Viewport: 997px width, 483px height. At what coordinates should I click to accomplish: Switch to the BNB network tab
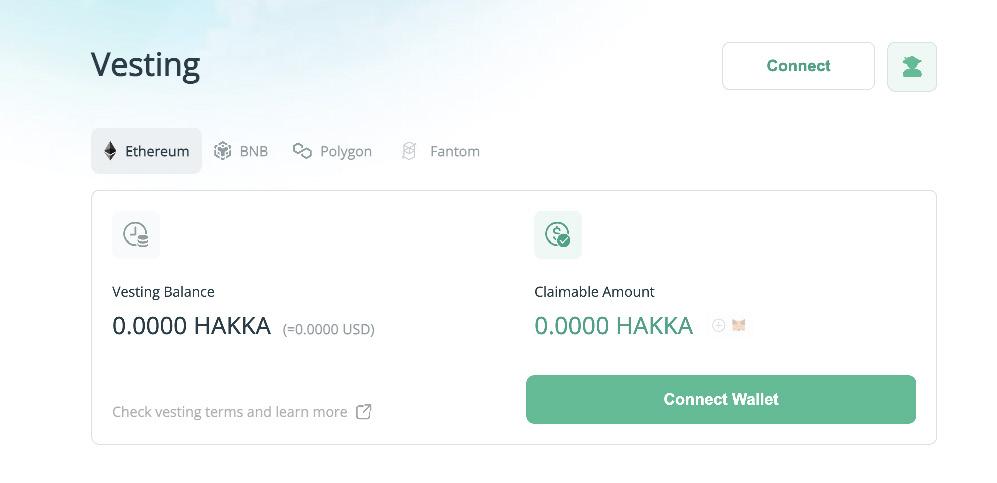[x=241, y=151]
